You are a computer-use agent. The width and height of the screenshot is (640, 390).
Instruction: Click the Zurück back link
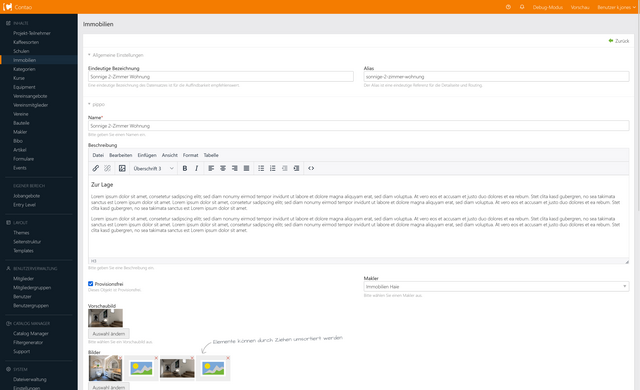pos(619,41)
